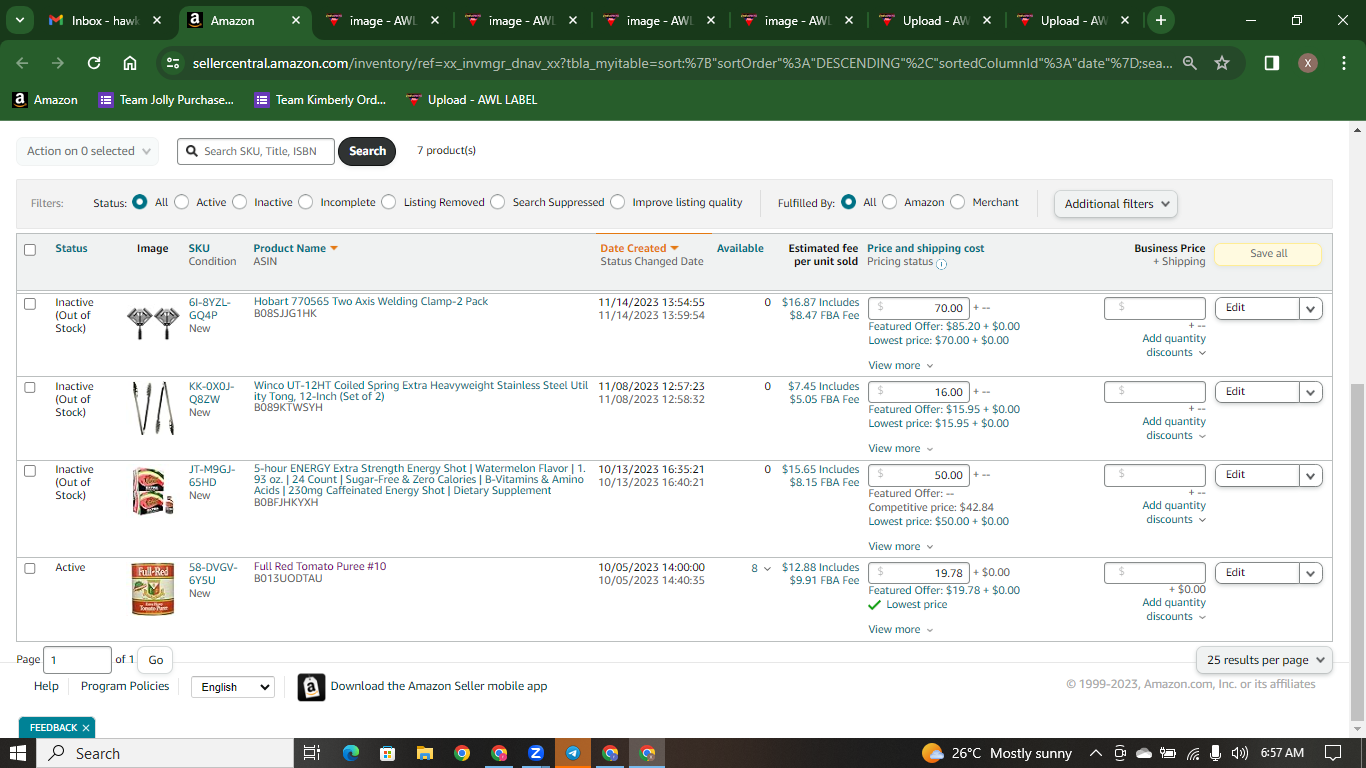The width and height of the screenshot is (1366, 768).
Task: Filter Fulfilled By Merchant
Action: 958,202
